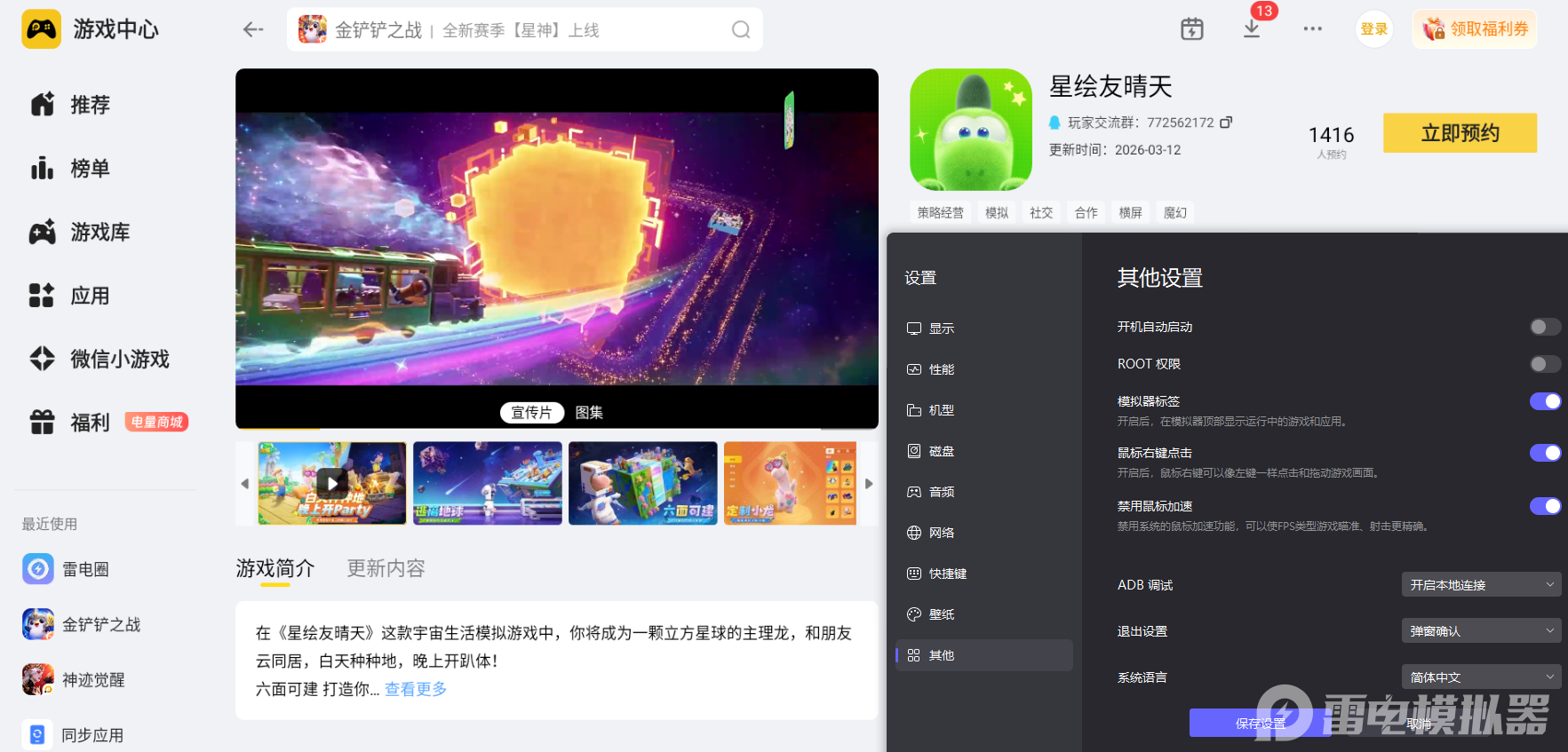Toggle 禁用鼠标加速 switch
Image resolution: width=1568 pixels, height=752 pixels.
pyautogui.click(x=1545, y=506)
